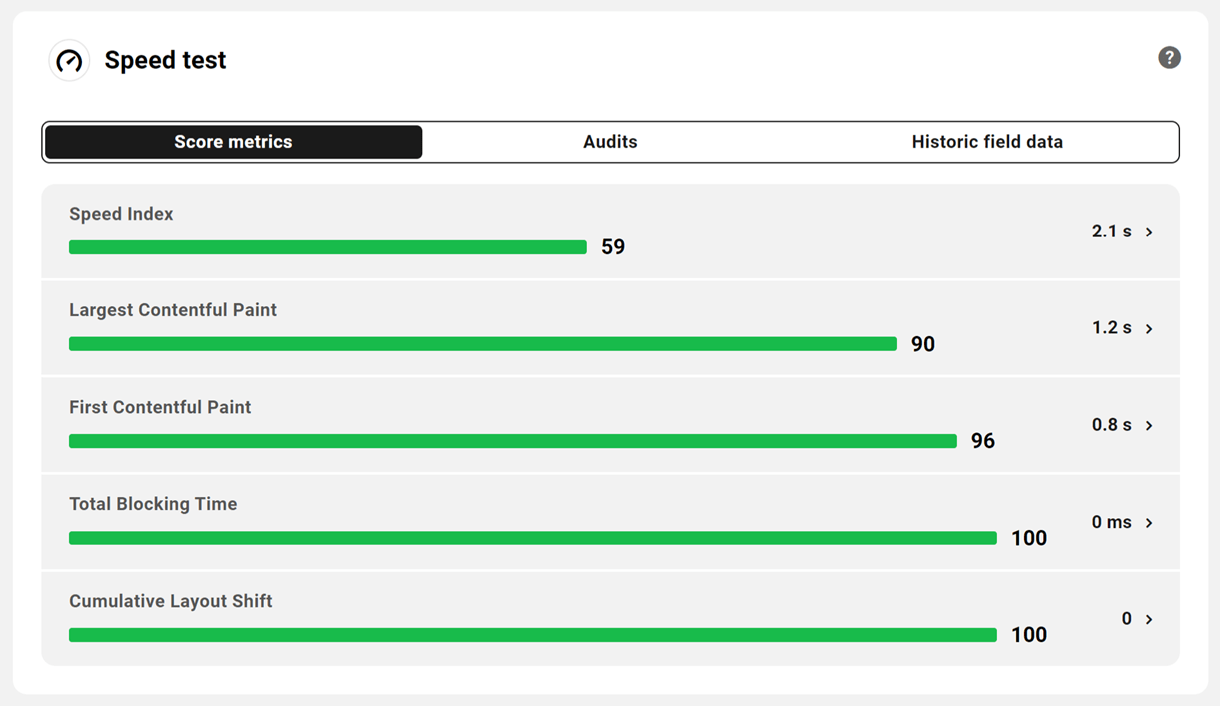Switch to the Audits tab
The width and height of the screenshot is (1220, 706).
point(610,142)
